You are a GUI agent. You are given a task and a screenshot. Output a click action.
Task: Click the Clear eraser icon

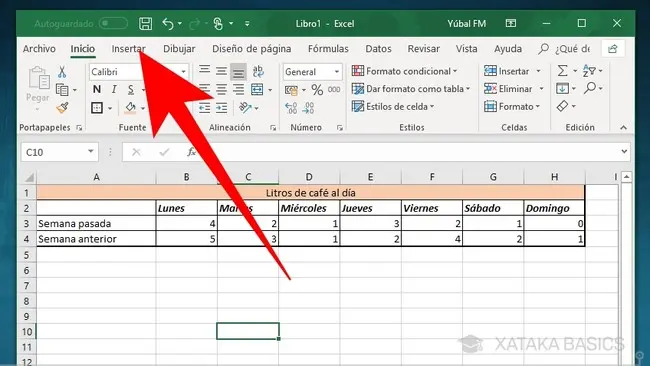[562, 106]
